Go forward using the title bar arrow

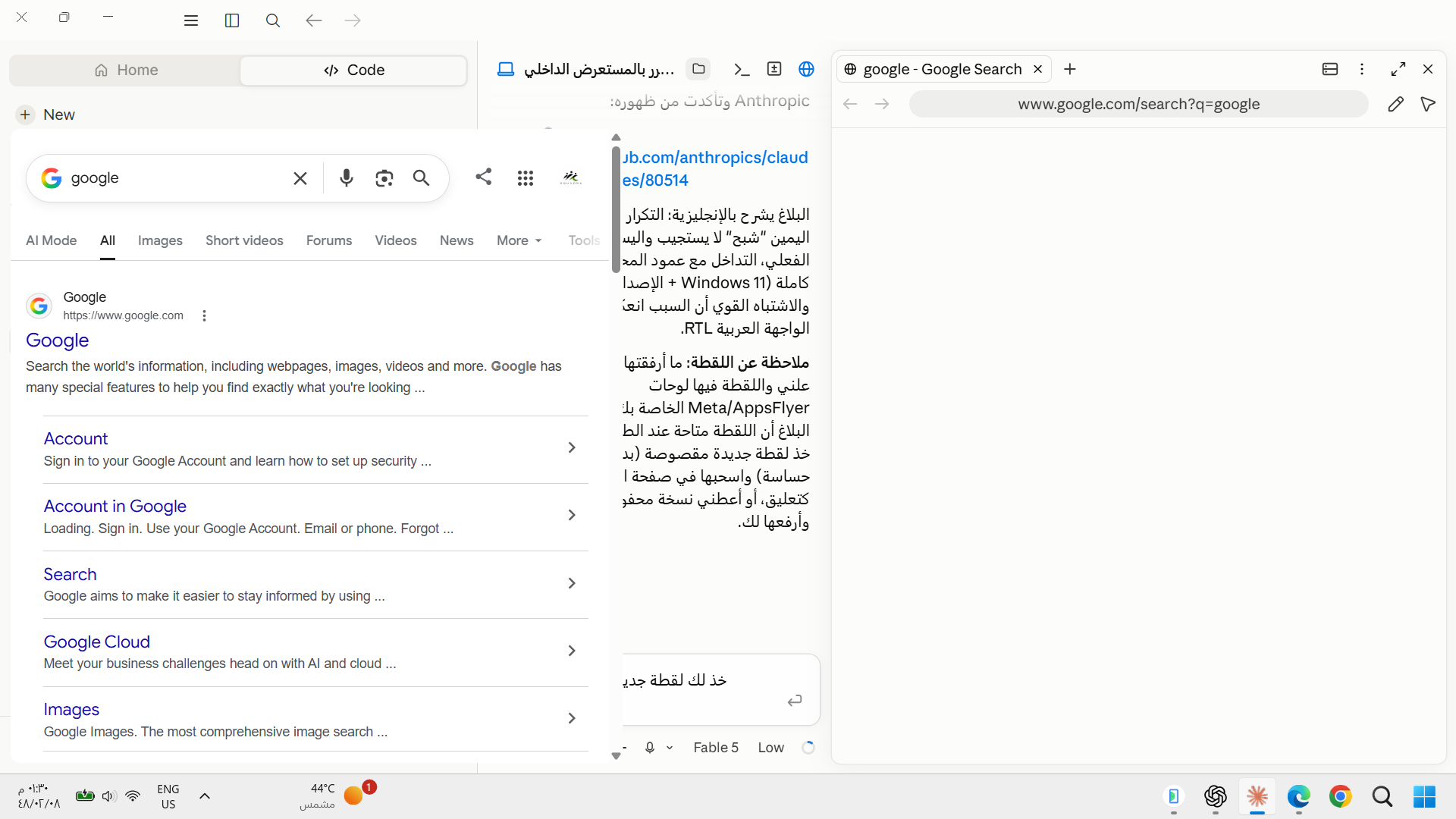353,20
